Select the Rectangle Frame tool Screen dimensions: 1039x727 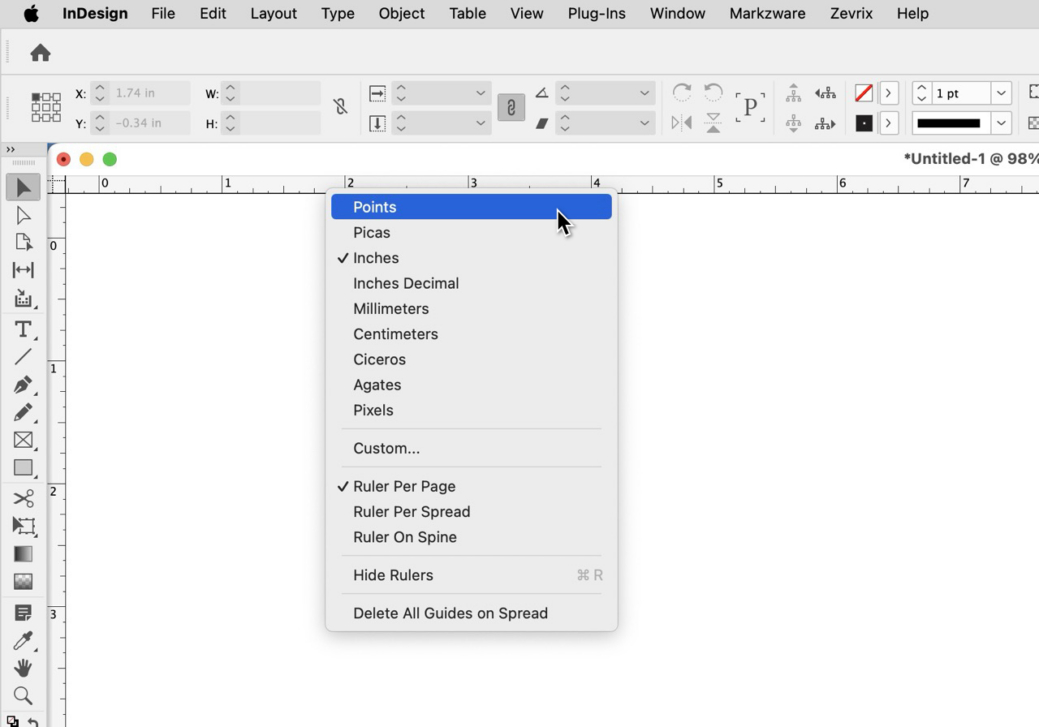point(23,440)
